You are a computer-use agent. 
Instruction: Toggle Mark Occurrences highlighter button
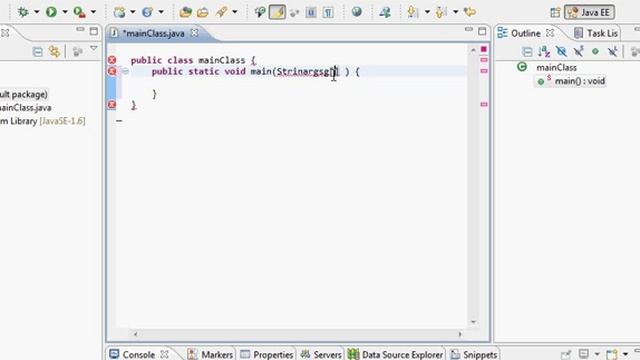click(277, 12)
